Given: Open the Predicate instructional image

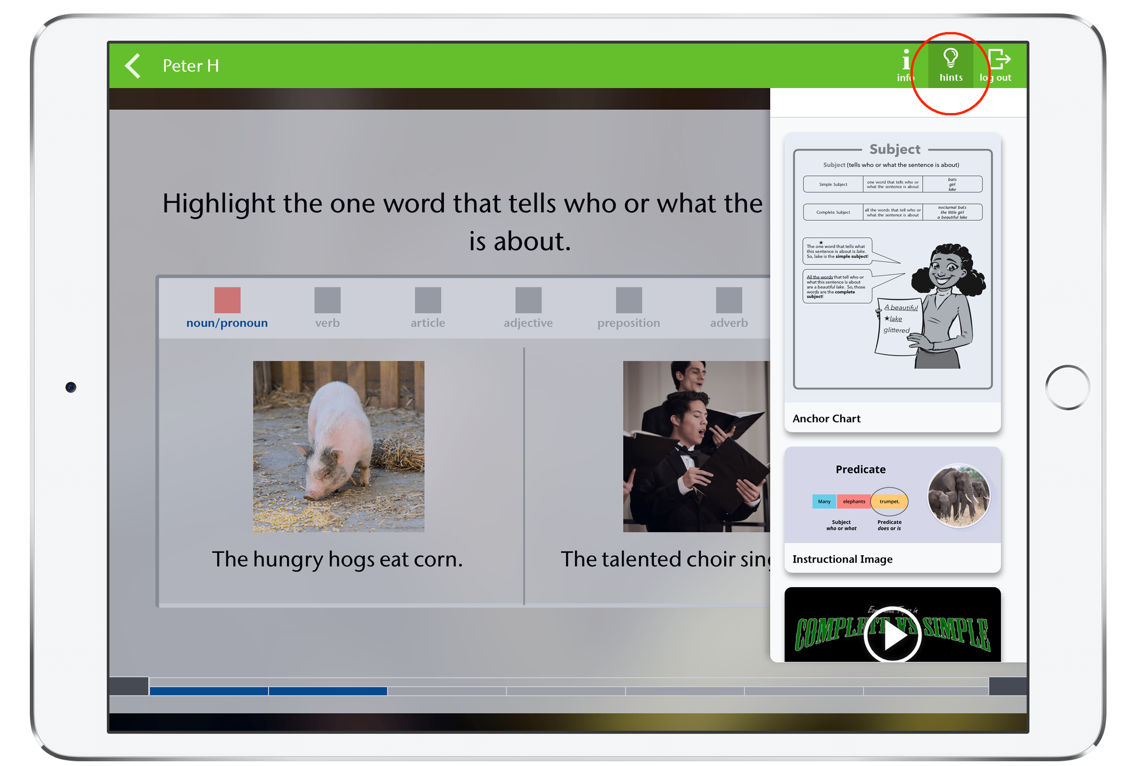Looking at the screenshot, I should click(893, 495).
